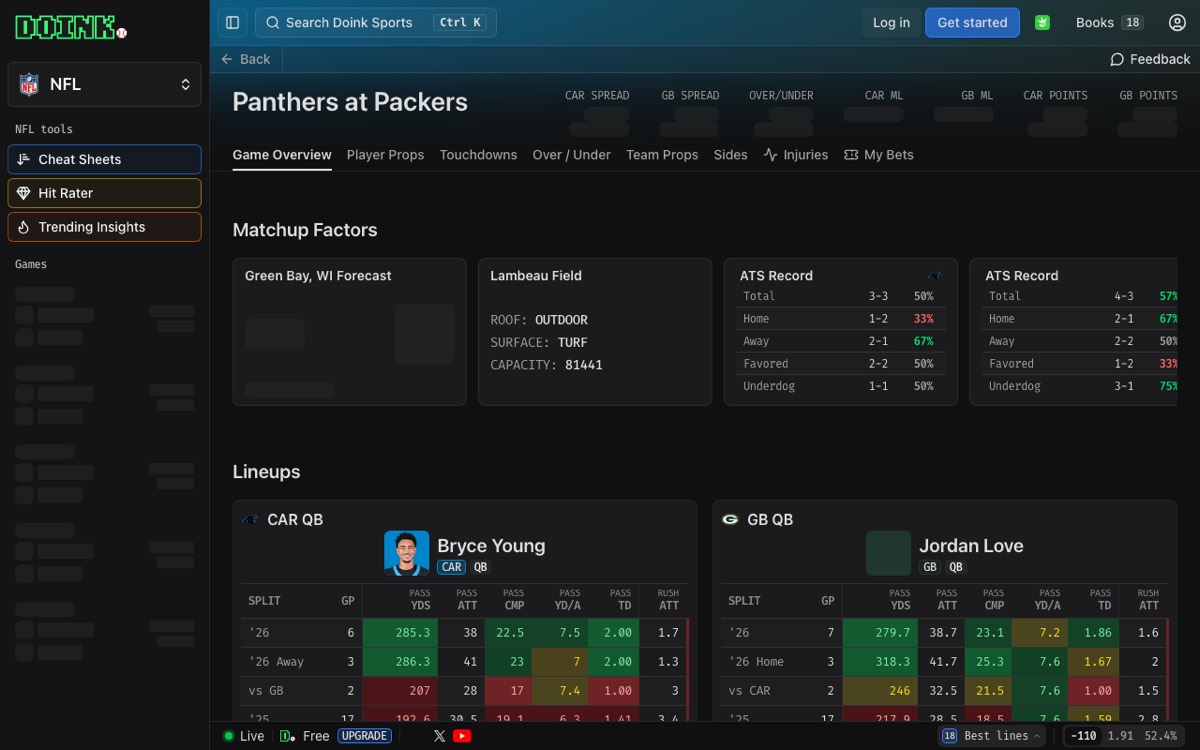The height and width of the screenshot is (750, 1200).
Task: Click the Hit Rater diamond icon
Action: 24,193
